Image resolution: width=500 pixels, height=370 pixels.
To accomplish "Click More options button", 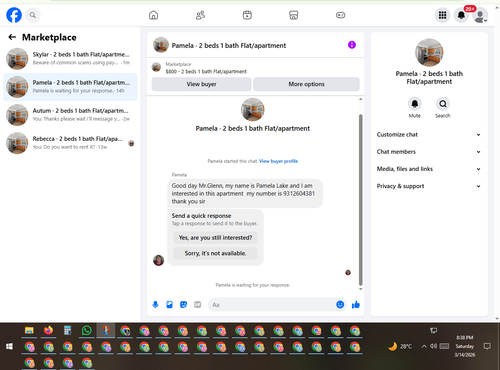I will pyautogui.click(x=306, y=84).
